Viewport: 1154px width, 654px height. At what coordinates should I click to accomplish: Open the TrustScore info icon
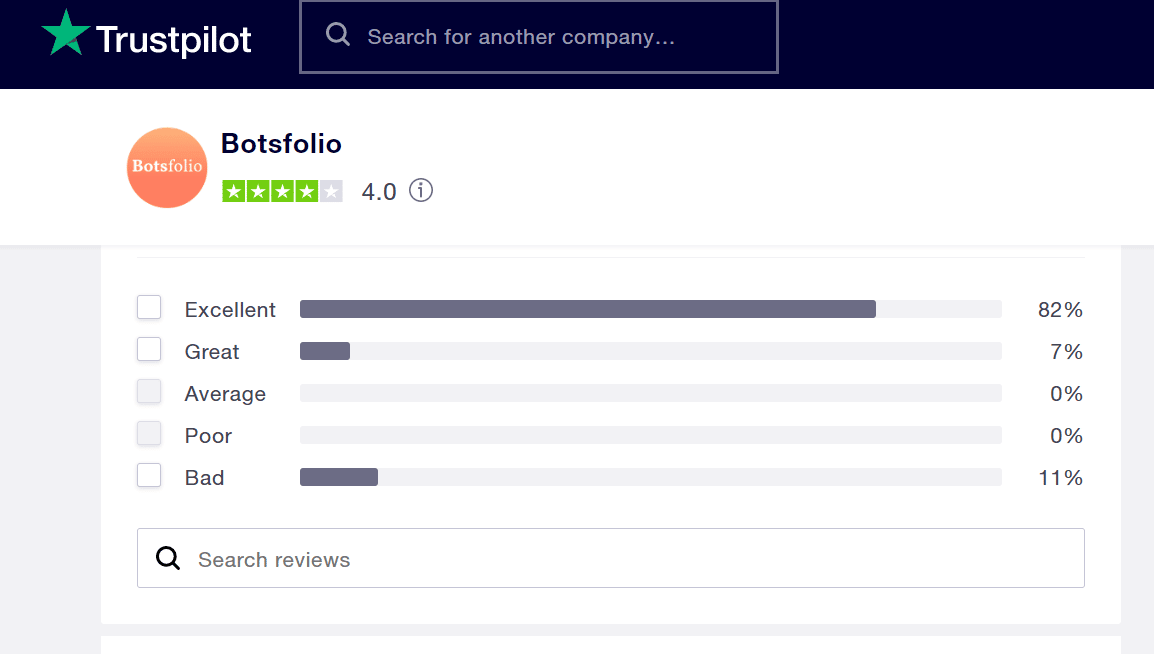(x=421, y=191)
